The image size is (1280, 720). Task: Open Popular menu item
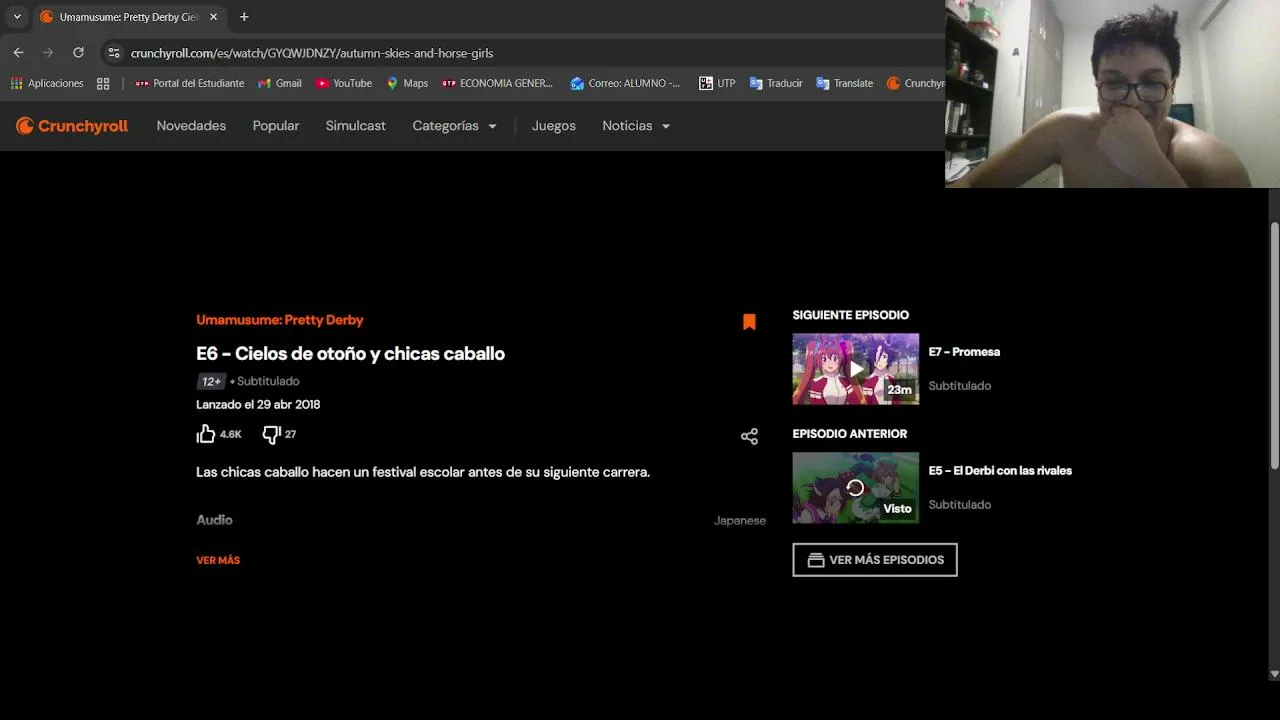[276, 126]
